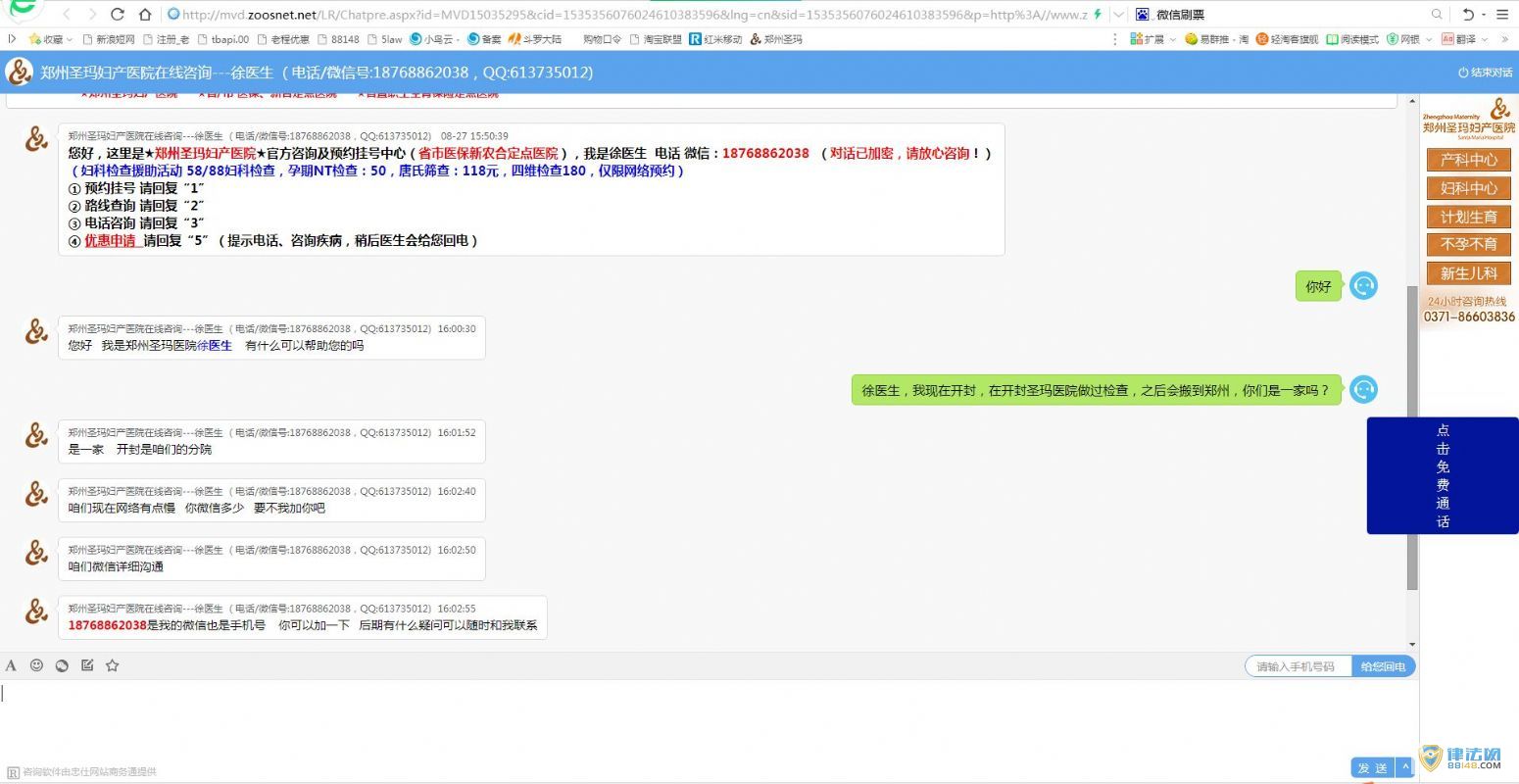Click the 优惠申请 link in welcome message
Screen dimensions: 1519x784
(x=110, y=240)
